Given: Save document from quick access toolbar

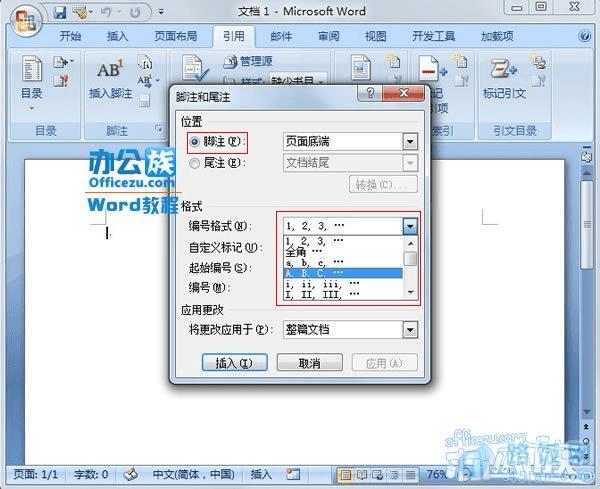Looking at the screenshot, I should click(x=60, y=12).
